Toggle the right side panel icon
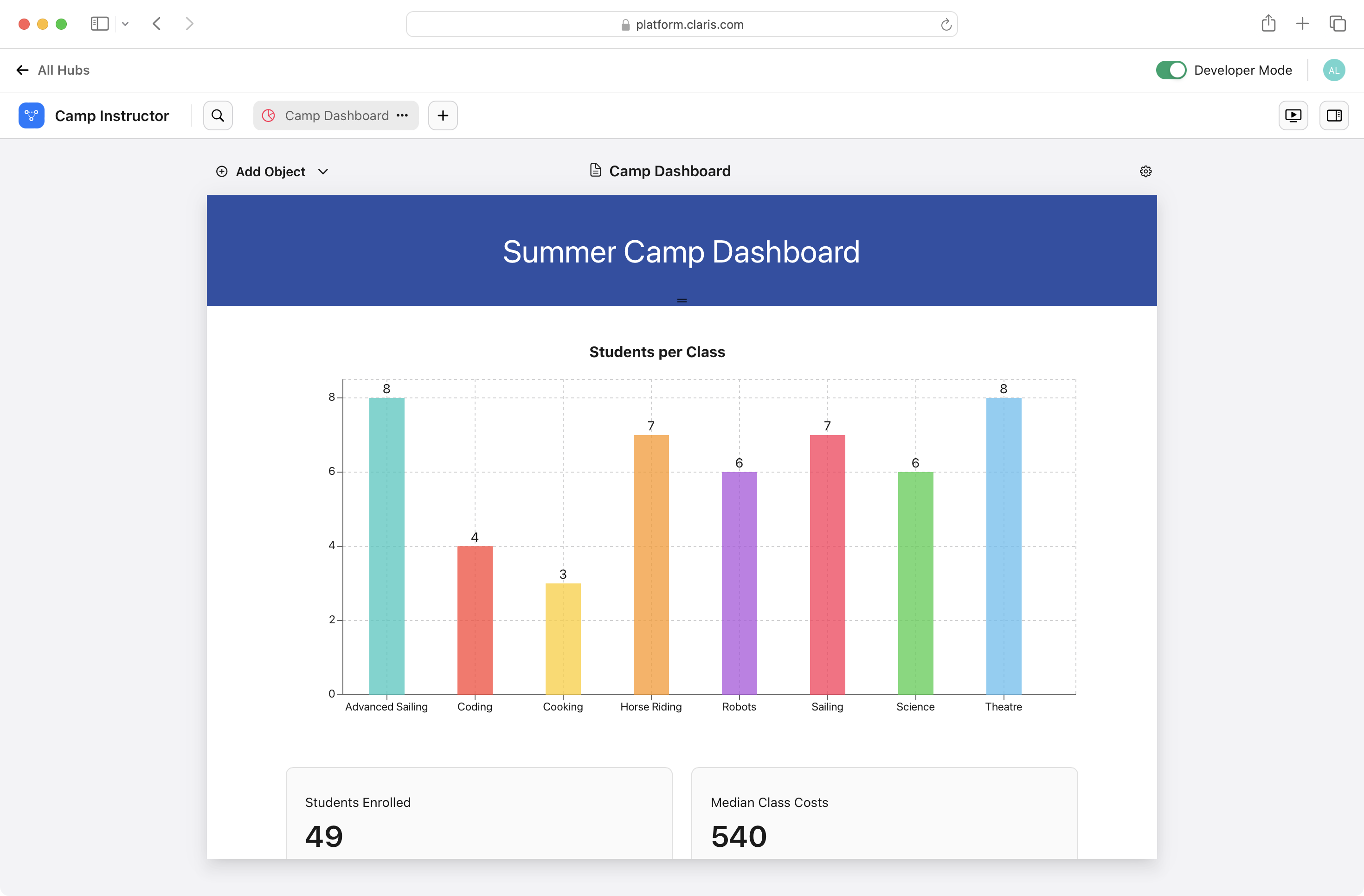The width and height of the screenshot is (1364, 896). point(1334,116)
